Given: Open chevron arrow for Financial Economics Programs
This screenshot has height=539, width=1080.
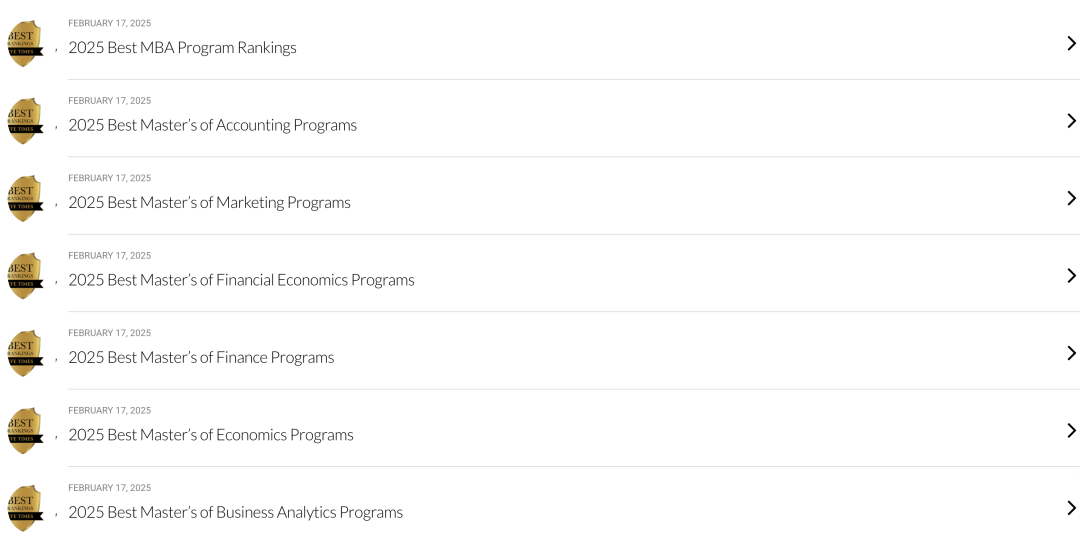Looking at the screenshot, I should coord(1071,276).
